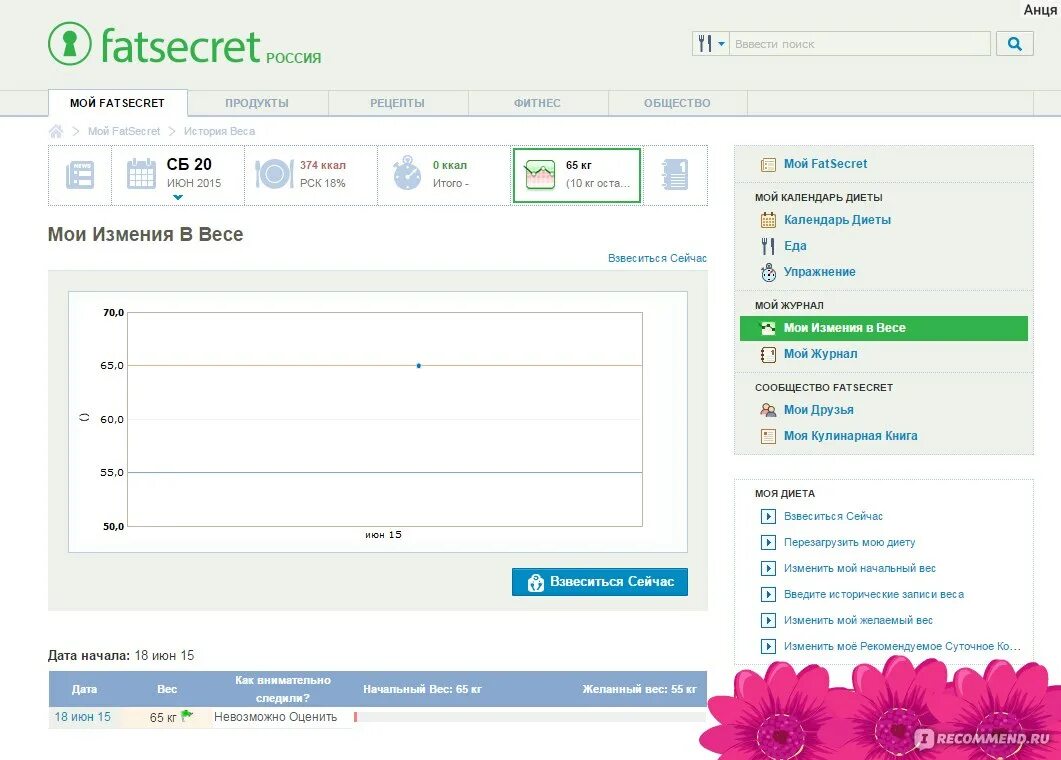The image size is (1061, 760).
Task: Open Взвеситься Сейчас in Моя Диета list
Action: point(833,516)
